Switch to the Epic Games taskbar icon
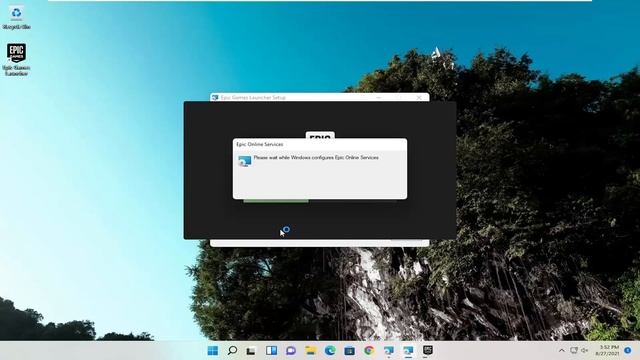The image size is (640, 360). (x=428, y=351)
